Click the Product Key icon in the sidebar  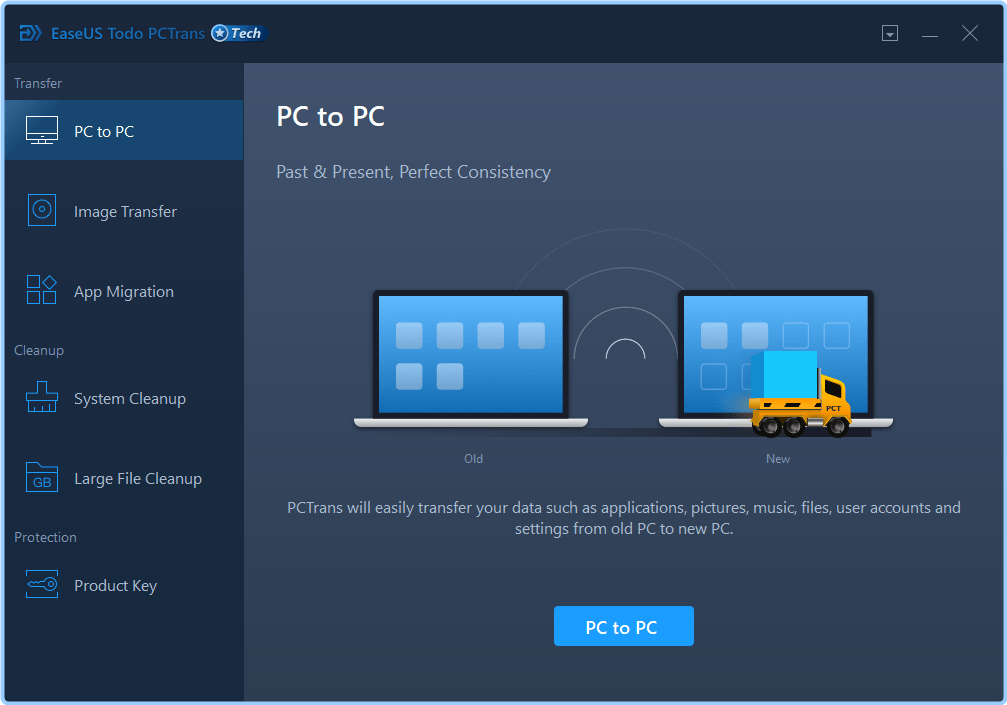(42, 584)
